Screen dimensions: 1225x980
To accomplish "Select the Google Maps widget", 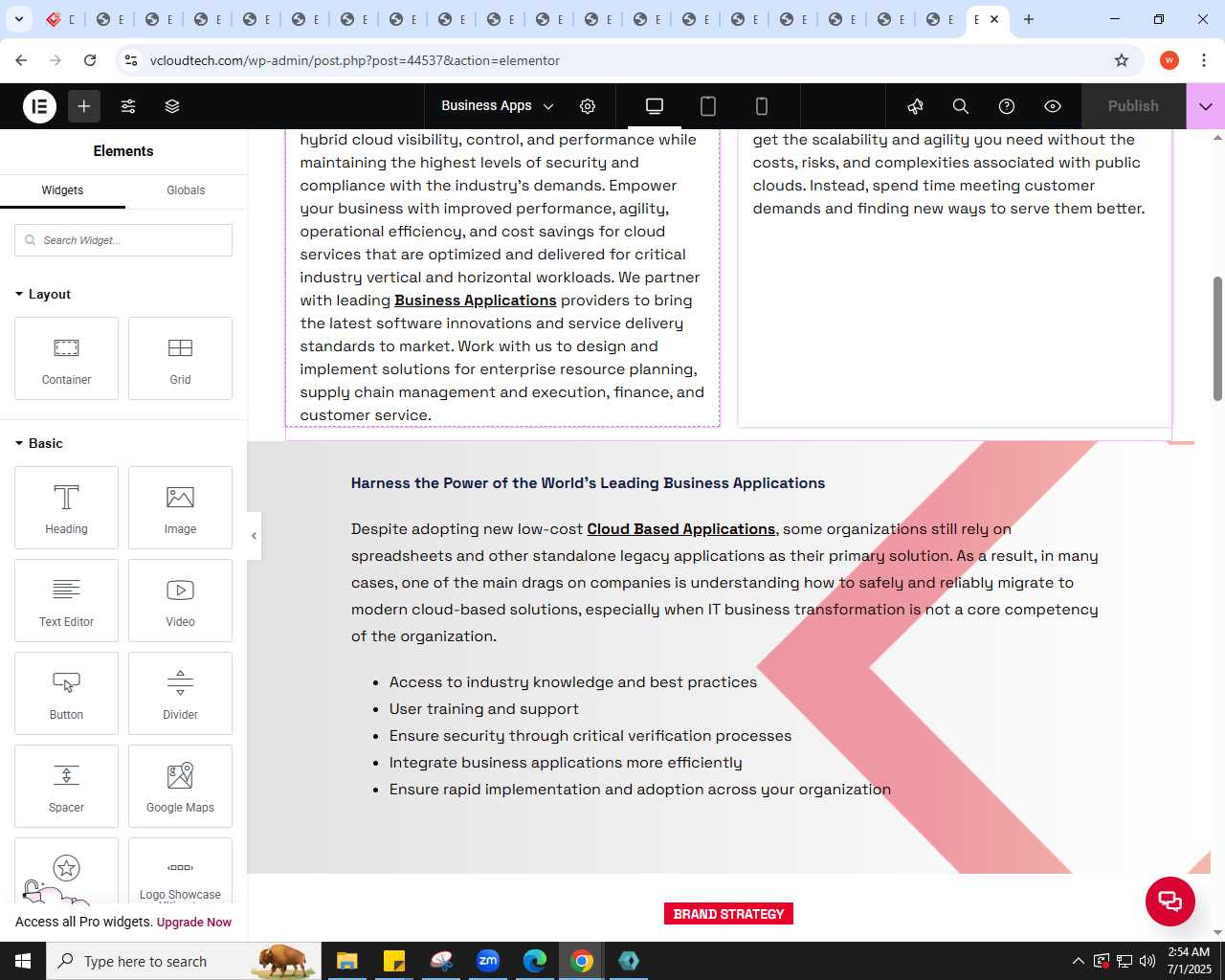I will (180, 786).
